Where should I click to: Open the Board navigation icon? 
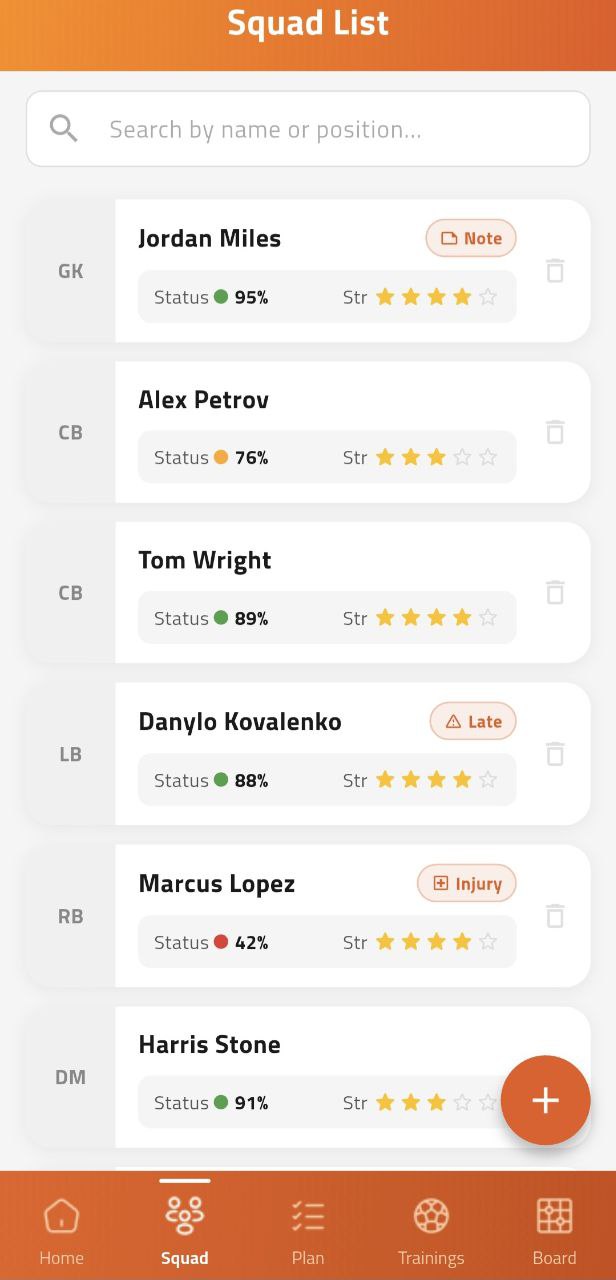[554, 1215]
